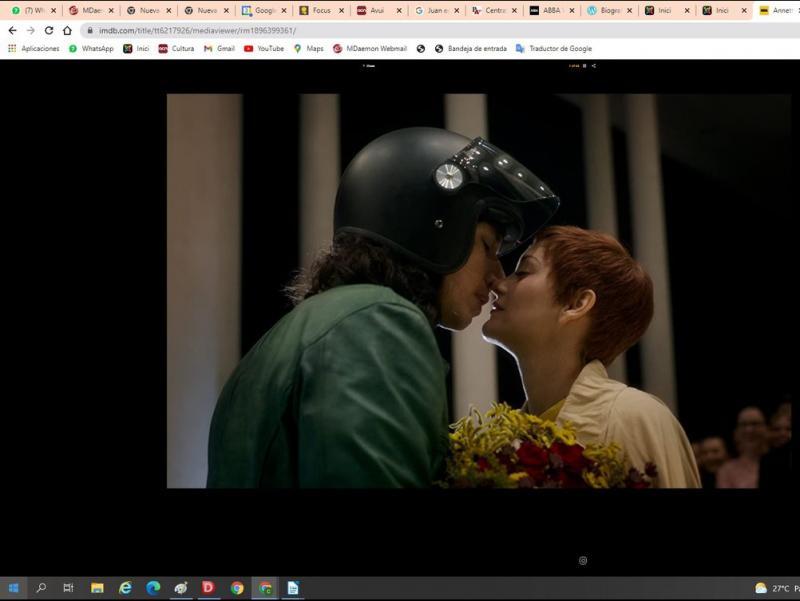Close the ABBA tab
The image size is (800, 601).
[572, 10]
